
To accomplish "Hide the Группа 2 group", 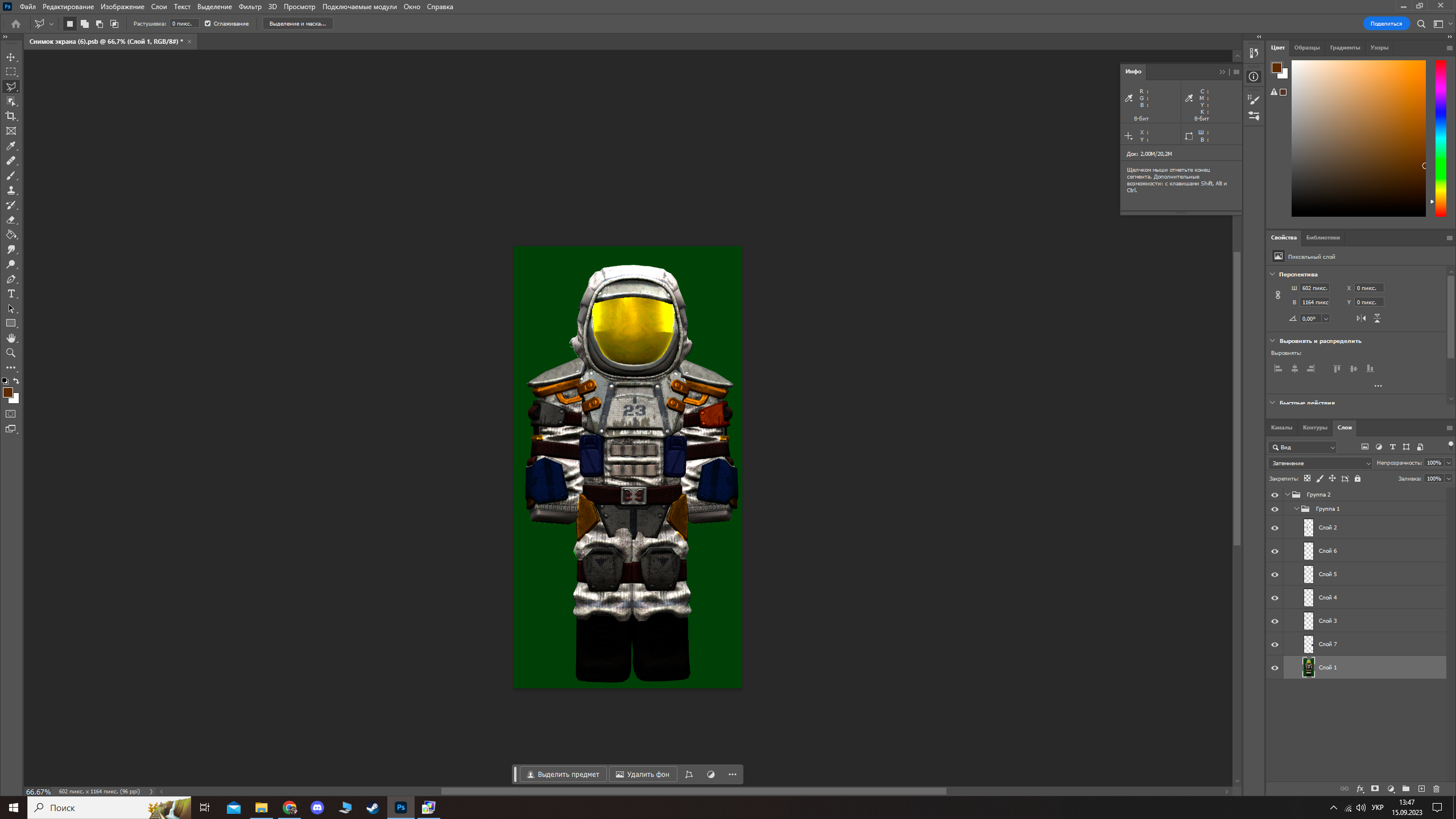I will pos(1275,495).
